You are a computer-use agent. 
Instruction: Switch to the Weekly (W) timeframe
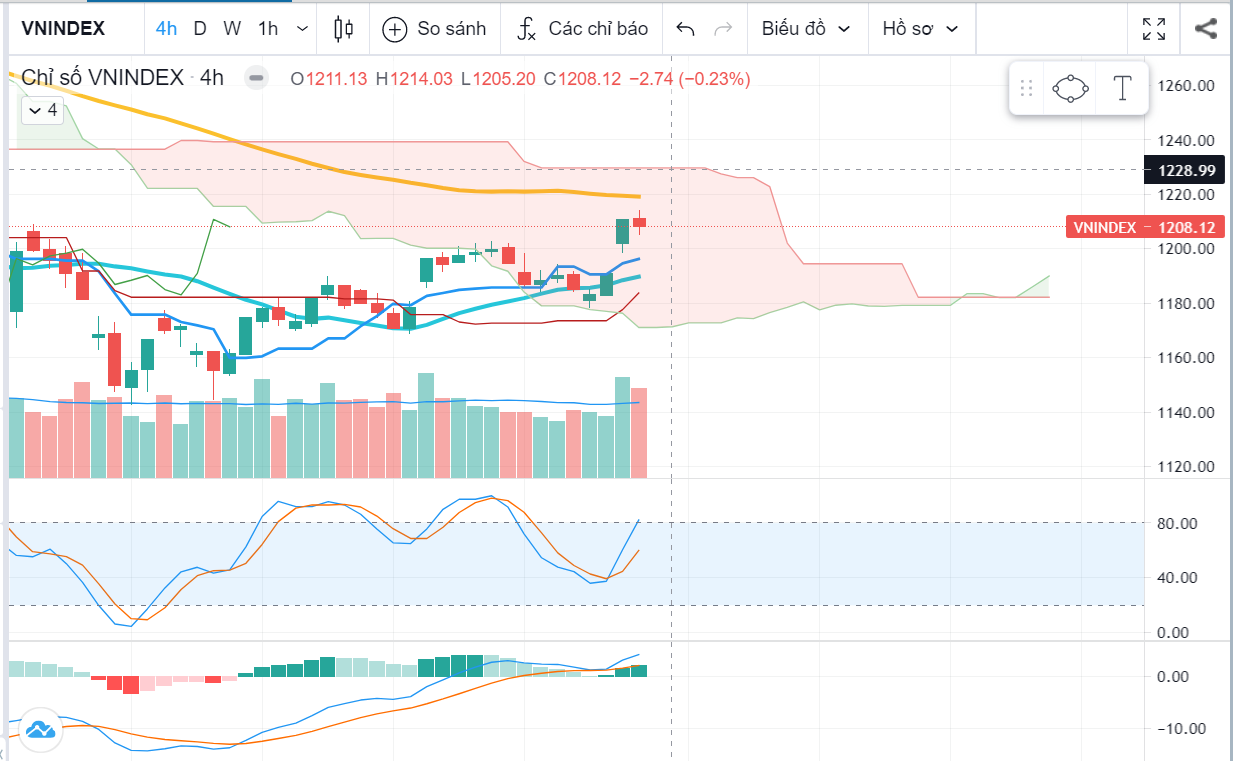pos(232,29)
